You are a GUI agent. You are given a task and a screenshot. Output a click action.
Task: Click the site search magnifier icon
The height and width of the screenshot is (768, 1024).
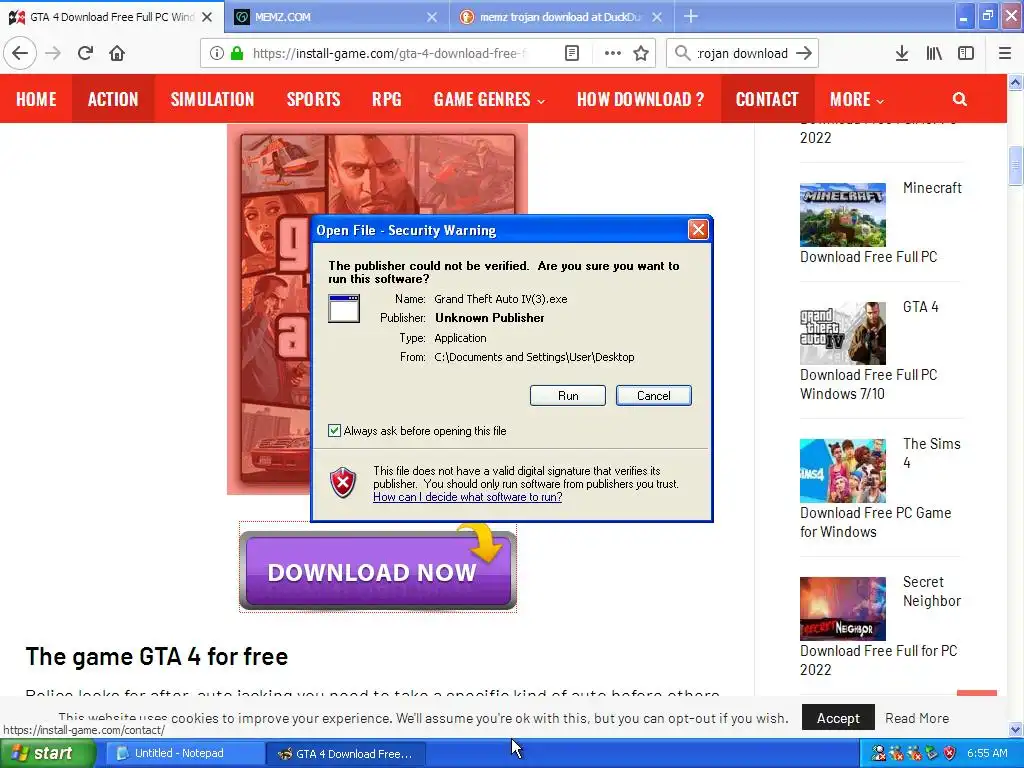(x=959, y=99)
